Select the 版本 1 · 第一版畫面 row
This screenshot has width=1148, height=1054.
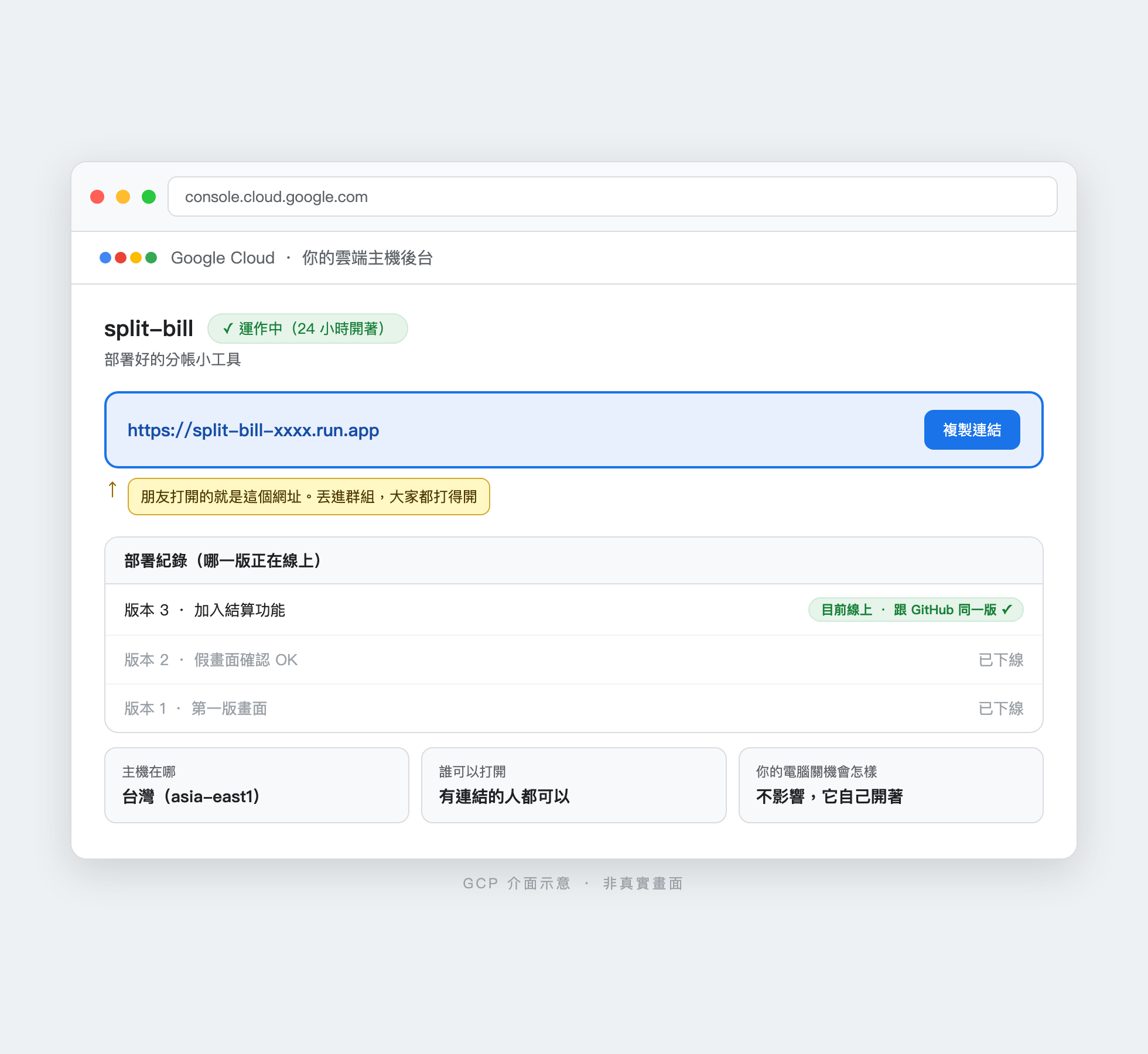pyautogui.click(x=574, y=709)
